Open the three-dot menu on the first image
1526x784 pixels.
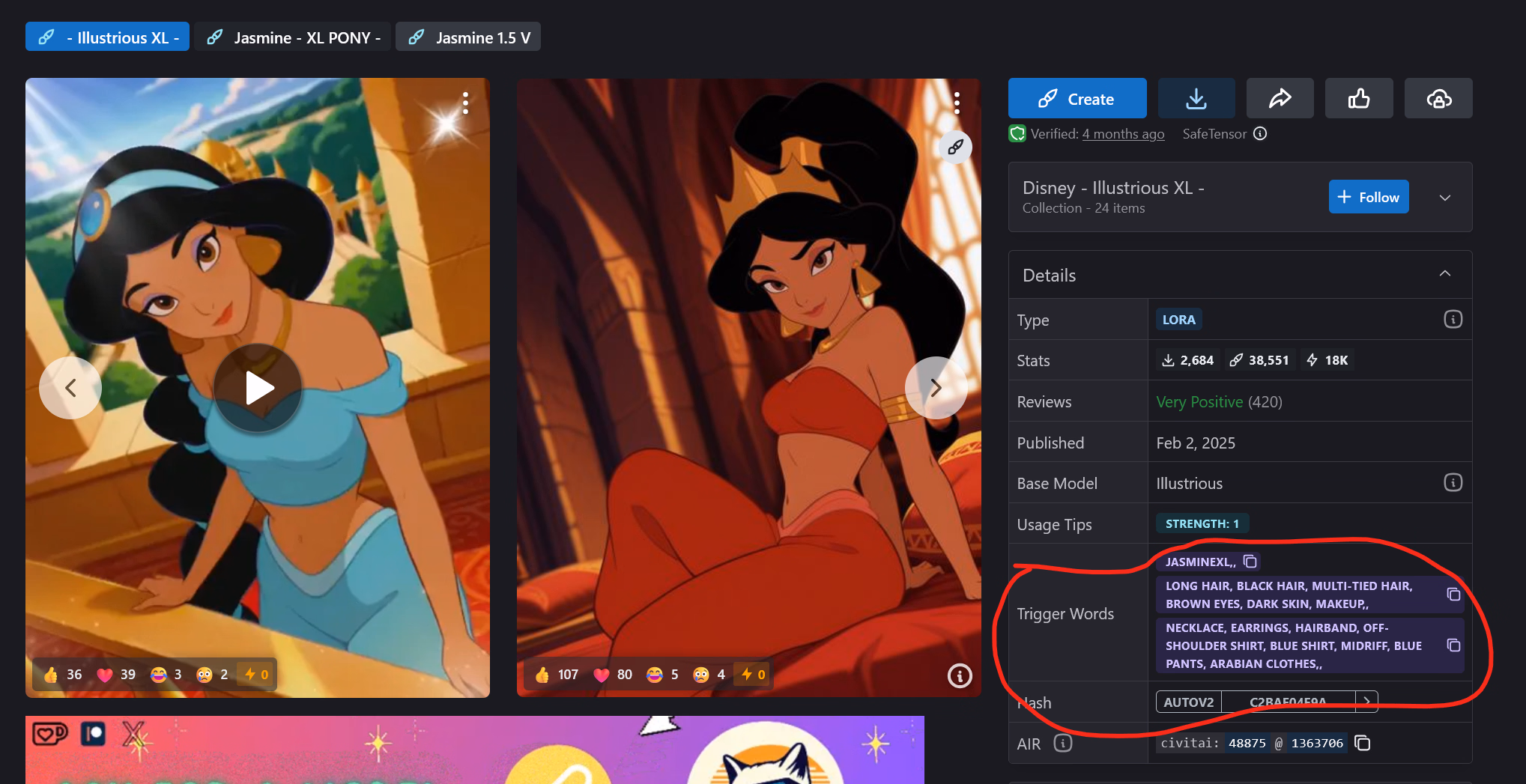point(465,103)
